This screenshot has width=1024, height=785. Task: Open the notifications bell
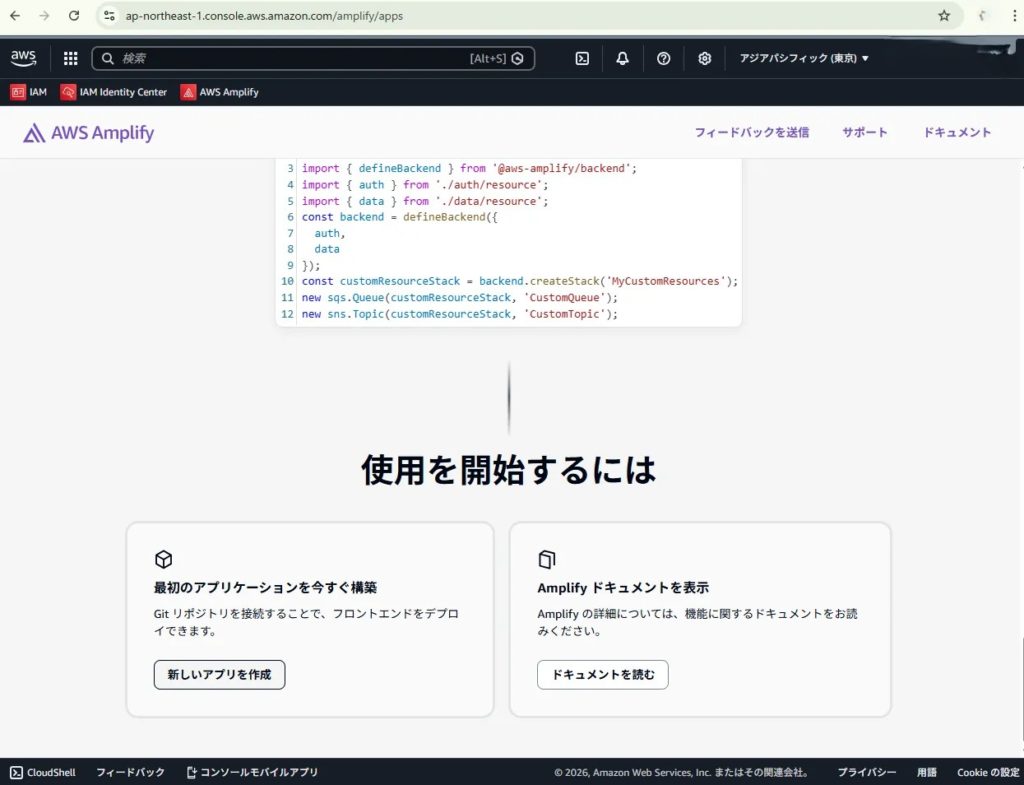coord(622,59)
